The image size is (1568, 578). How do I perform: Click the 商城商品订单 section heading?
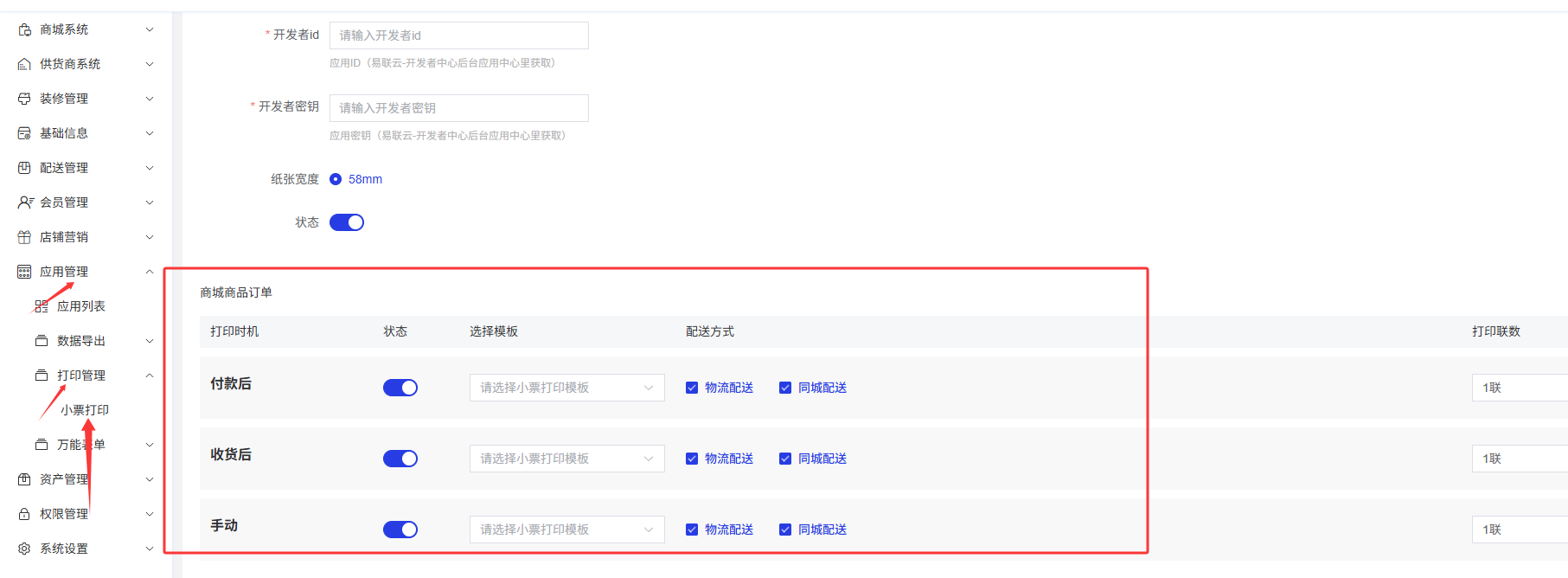point(236,292)
